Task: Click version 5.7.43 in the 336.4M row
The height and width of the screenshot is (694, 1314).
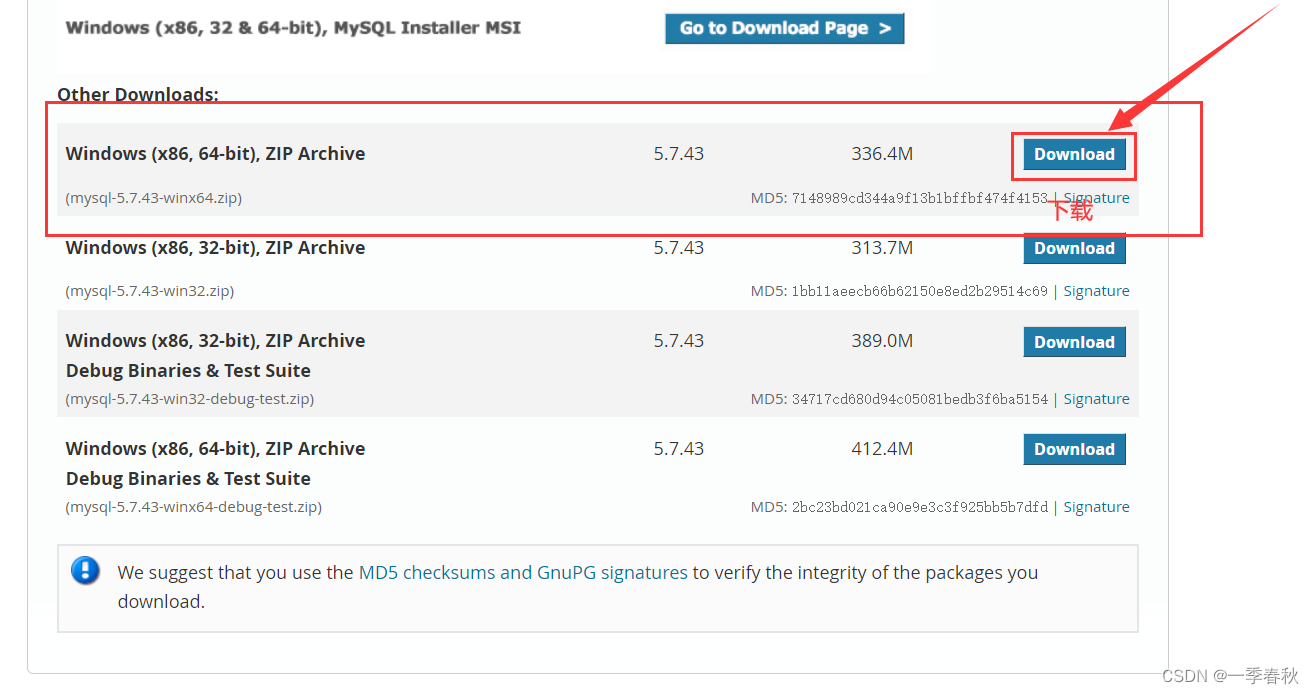Action: 679,154
